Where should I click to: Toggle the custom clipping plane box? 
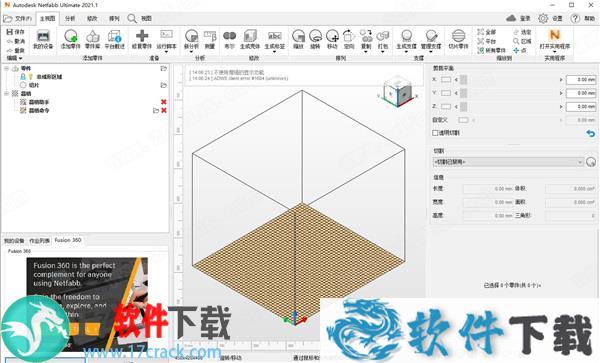(463, 120)
